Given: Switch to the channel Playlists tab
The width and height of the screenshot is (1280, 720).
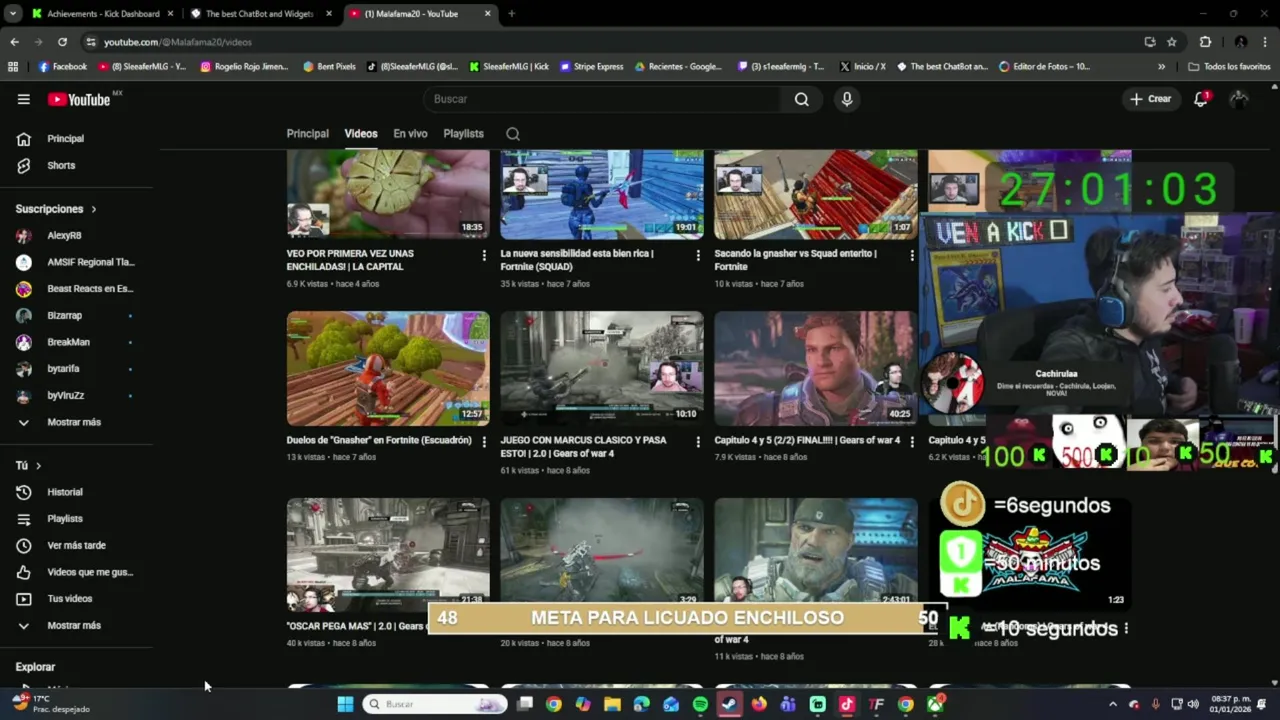Looking at the screenshot, I should pos(463,134).
